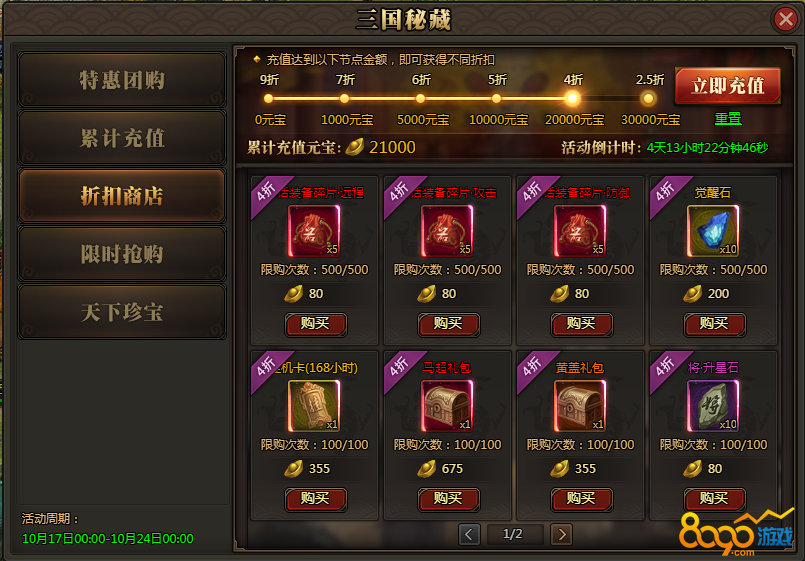Click the 挂机卡(168小时) card icon
805x561 pixels.
tap(314, 406)
